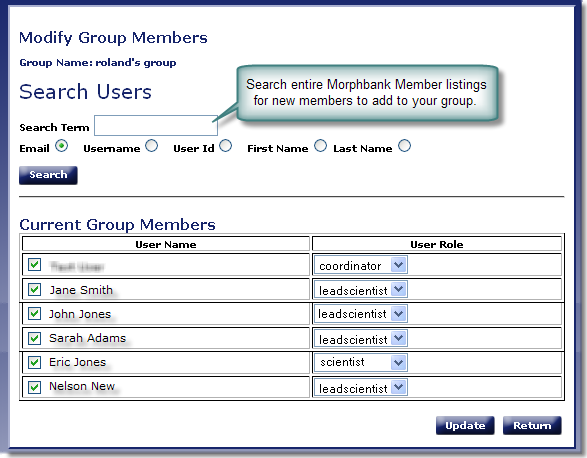Uncheck the Jane Smith checkbox
The image size is (587, 458).
[34, 289]
